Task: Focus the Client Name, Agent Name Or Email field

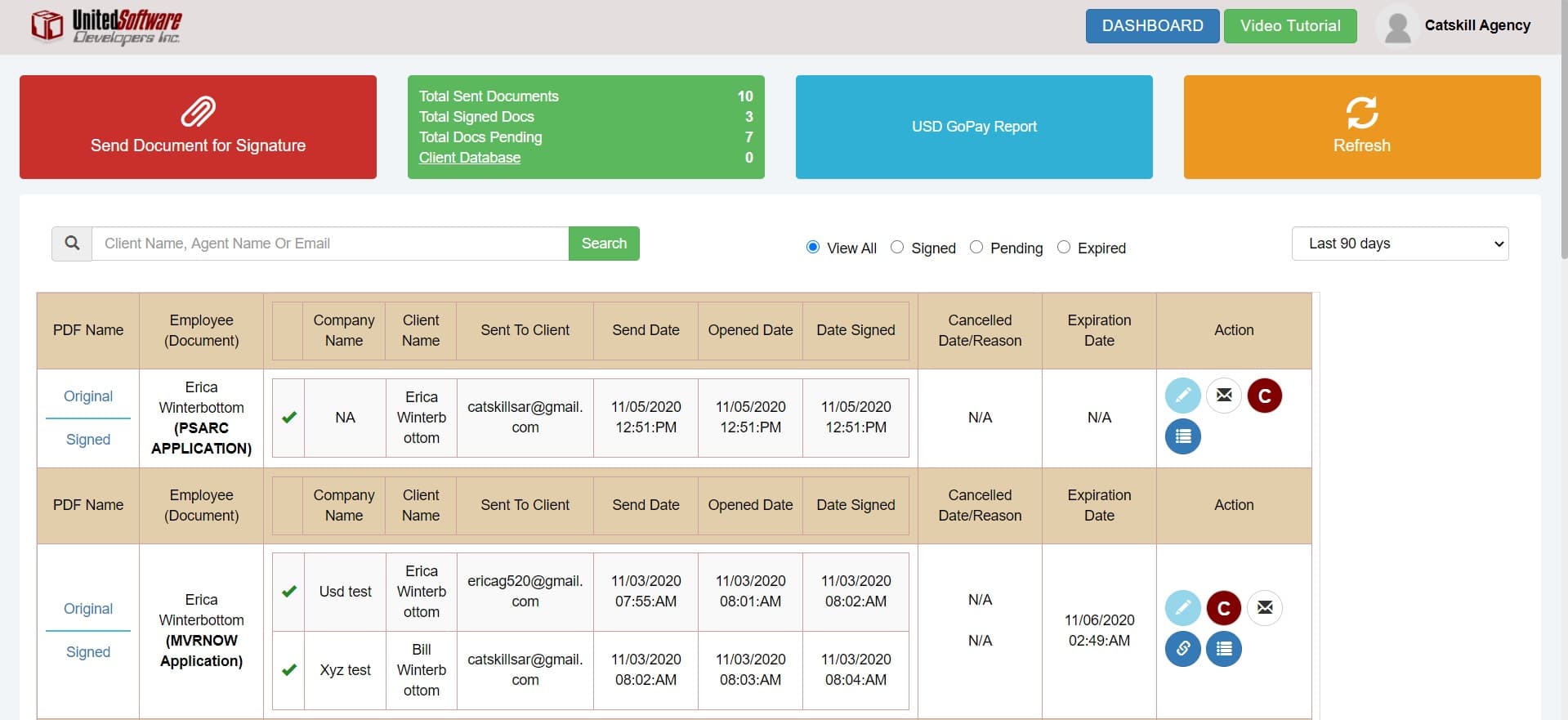Action: point(330,244)
